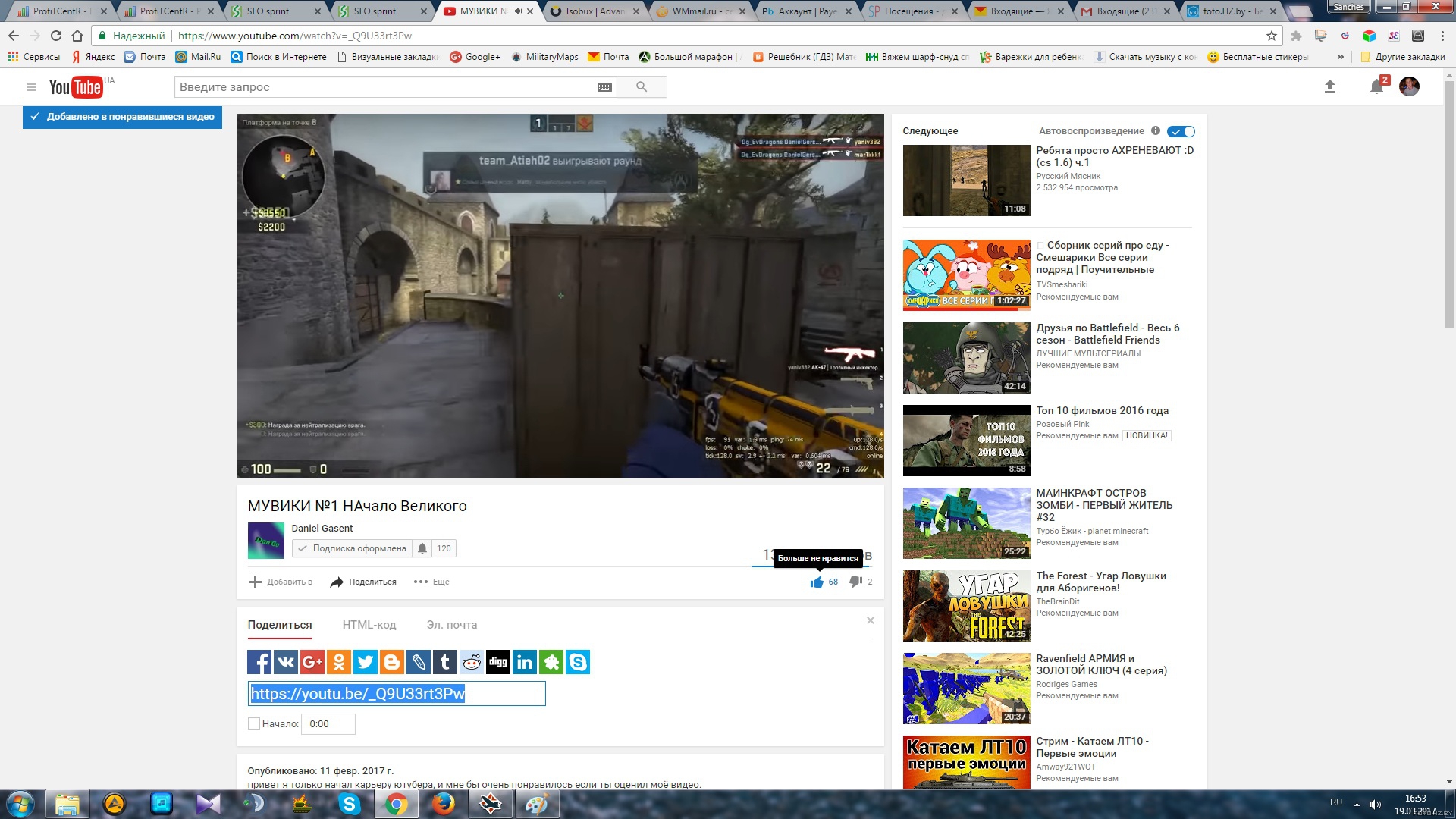Viewport: 1456px width, 819px height.
Task: Share the video on VK
Action: tap(286, 662)
